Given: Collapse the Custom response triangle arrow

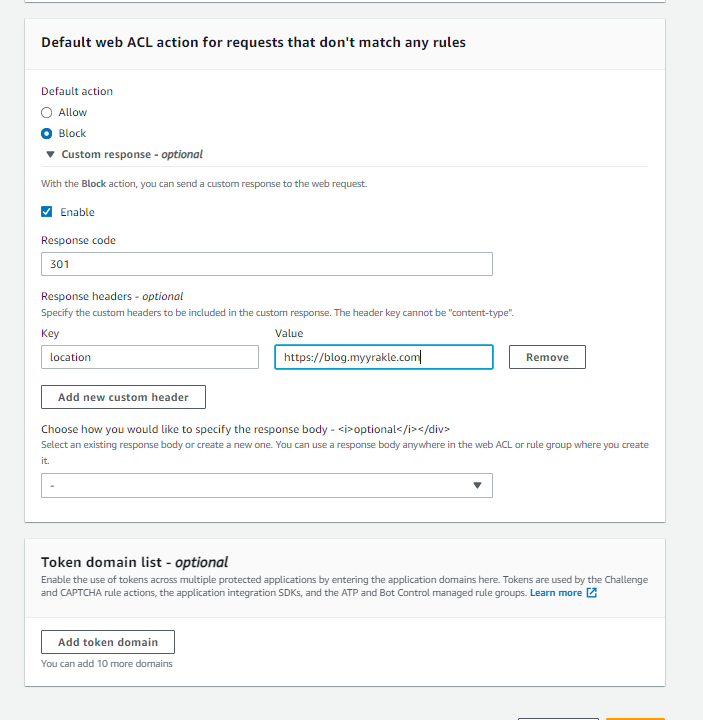Looking at the screenshot, I should [50, 155].
